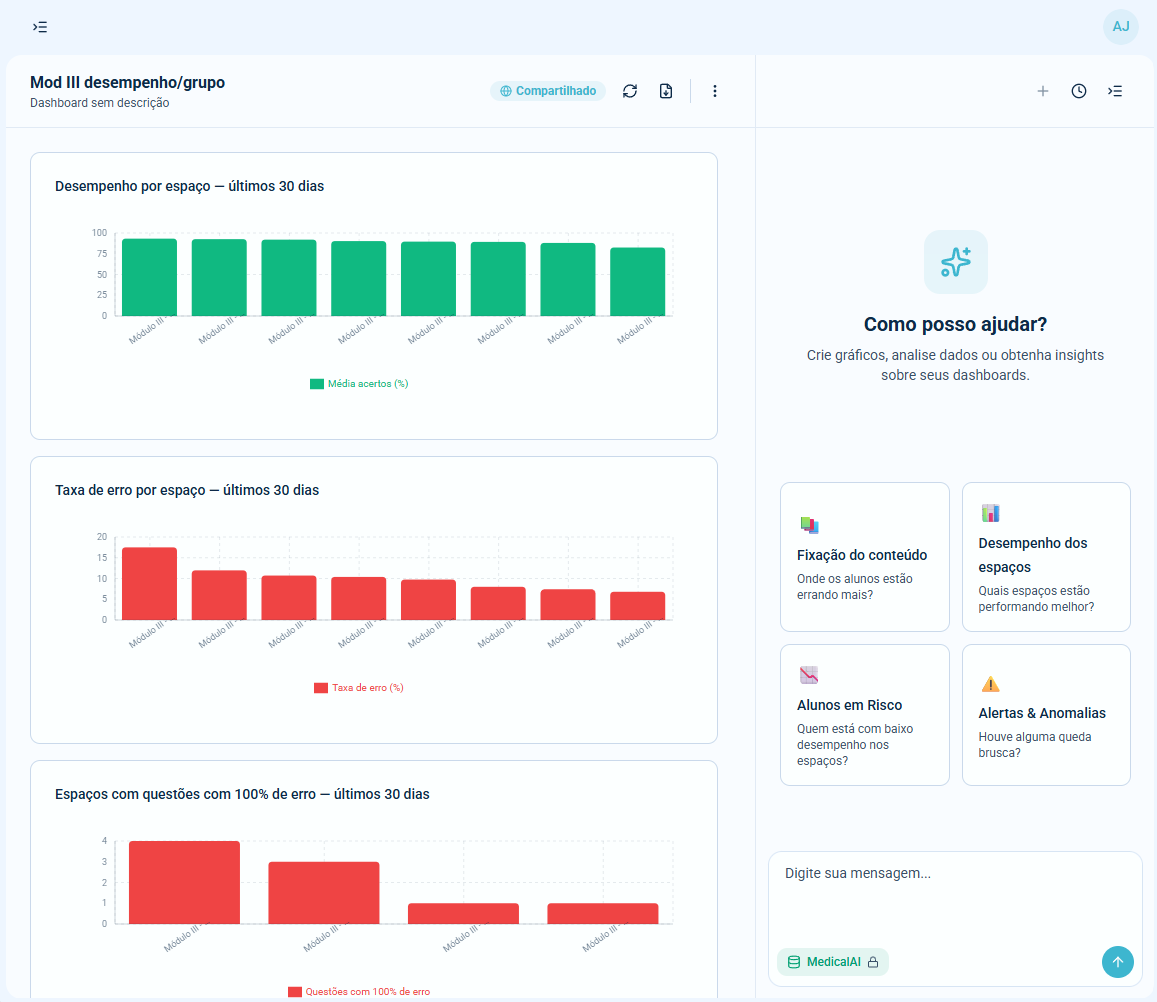The image size is (1157, 1002).
Task: Click the Espaços com questões com 100% title
Action: click(242, 794)
